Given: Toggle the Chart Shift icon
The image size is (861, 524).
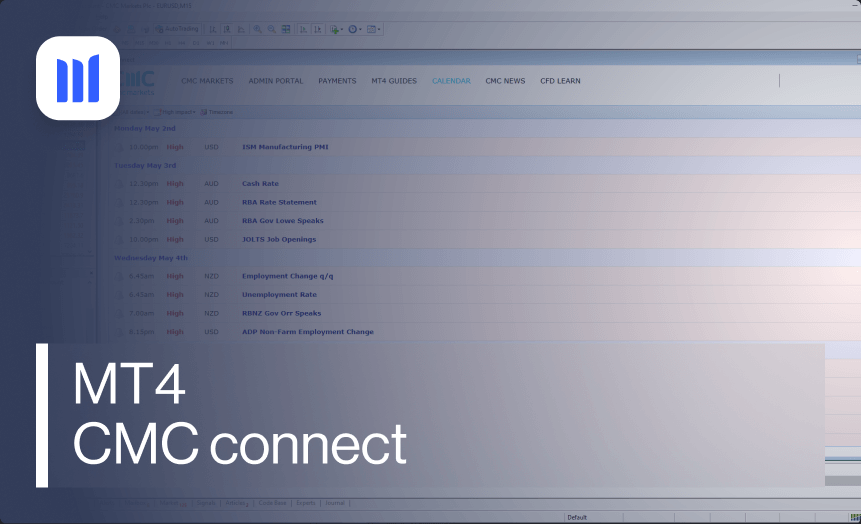Looking at the screenshot, I should pyautogui.click(x=317, y=29).
